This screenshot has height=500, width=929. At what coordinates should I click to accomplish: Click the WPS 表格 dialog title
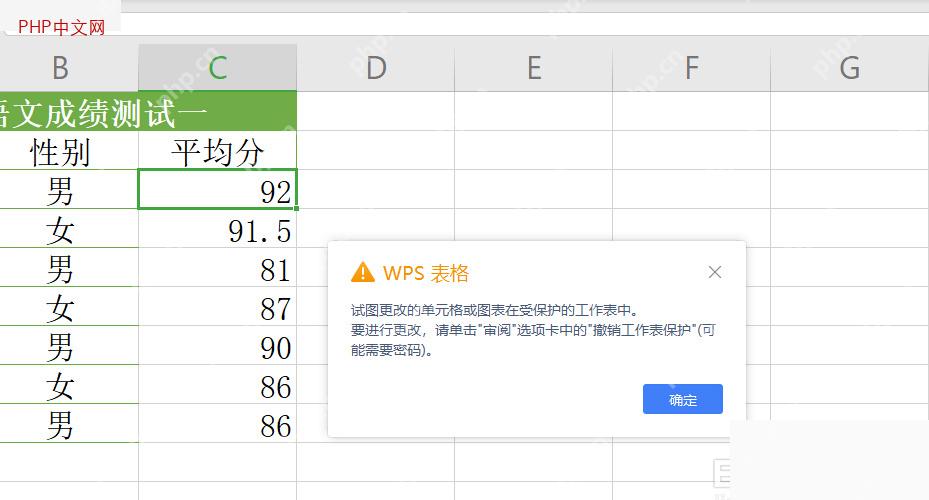(426, 273)
